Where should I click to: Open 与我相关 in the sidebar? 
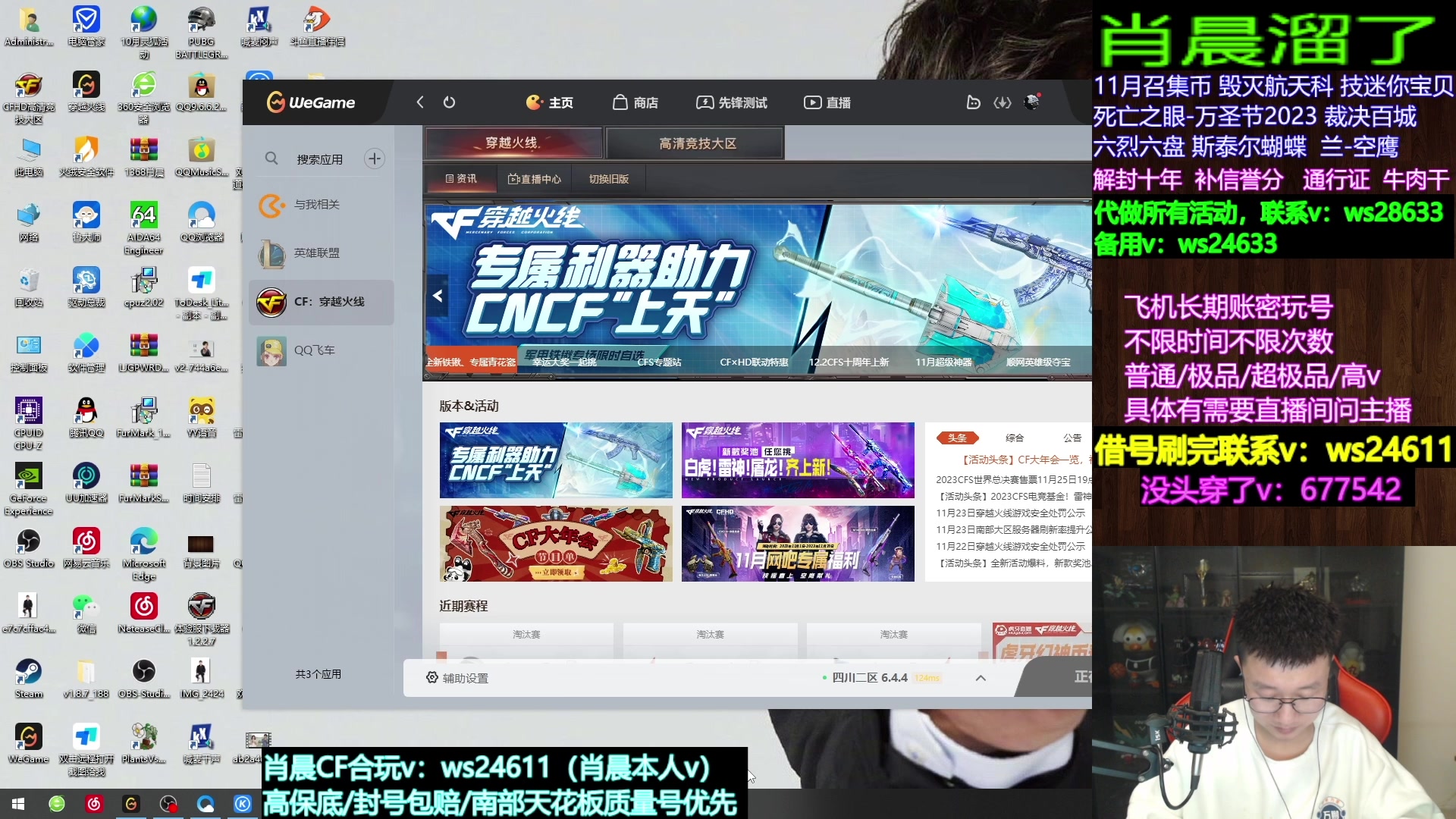pos(322,205)
